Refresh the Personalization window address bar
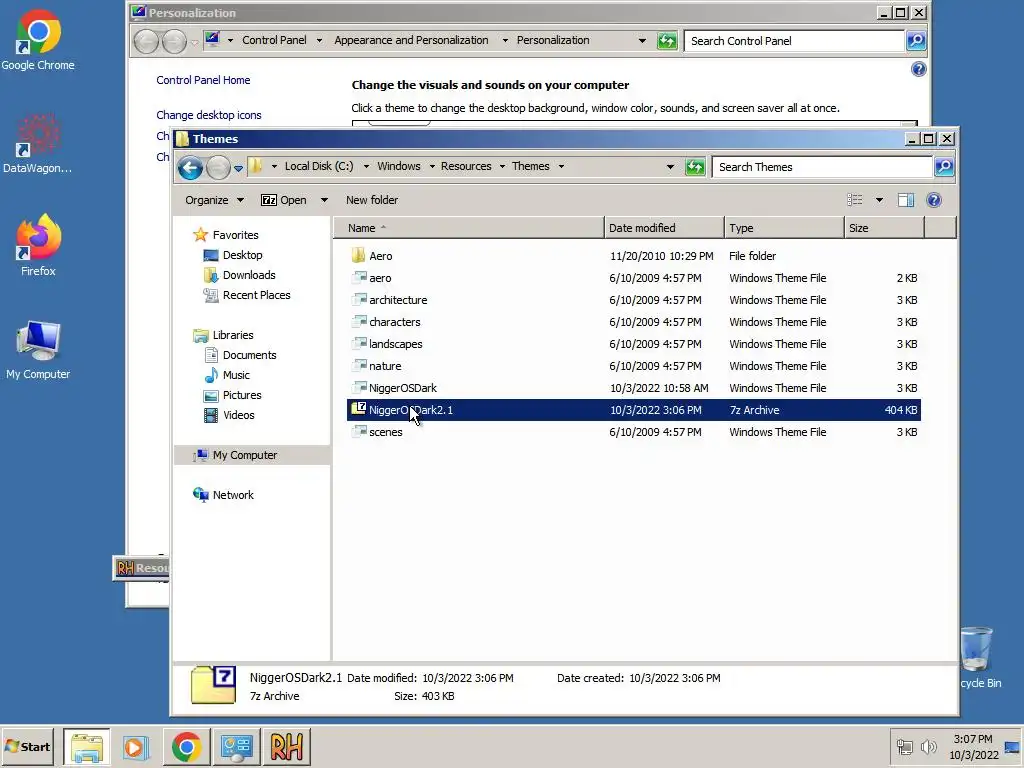 [667, 41]
